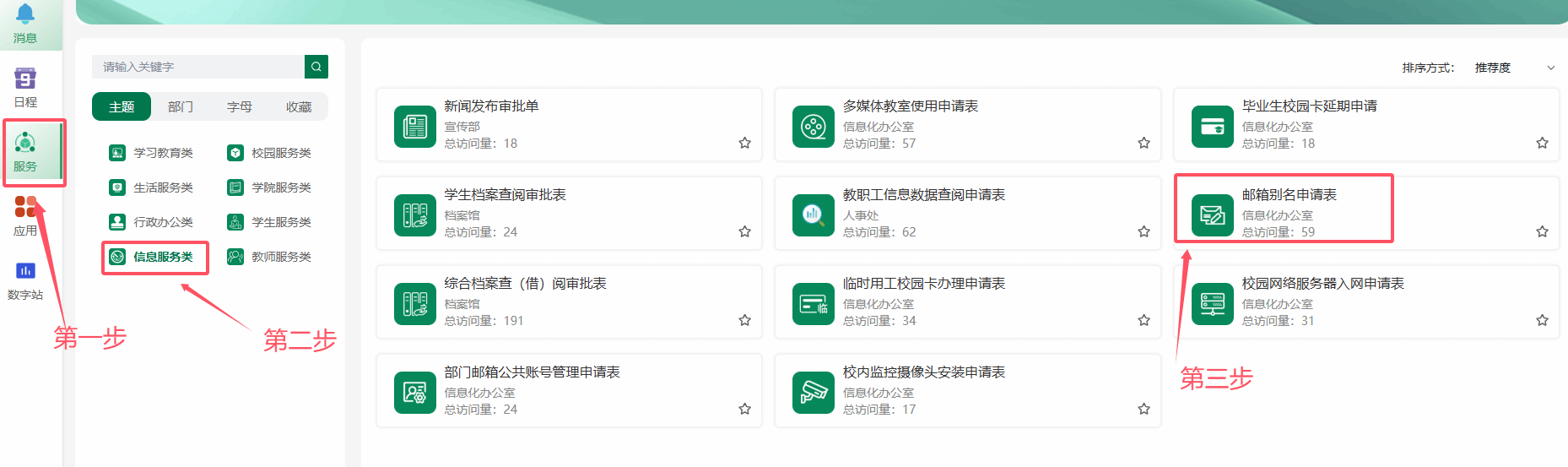Select the 服务 sidebar icon
The height and width of the screenshot is (467, 1568).
pos(25,143)
